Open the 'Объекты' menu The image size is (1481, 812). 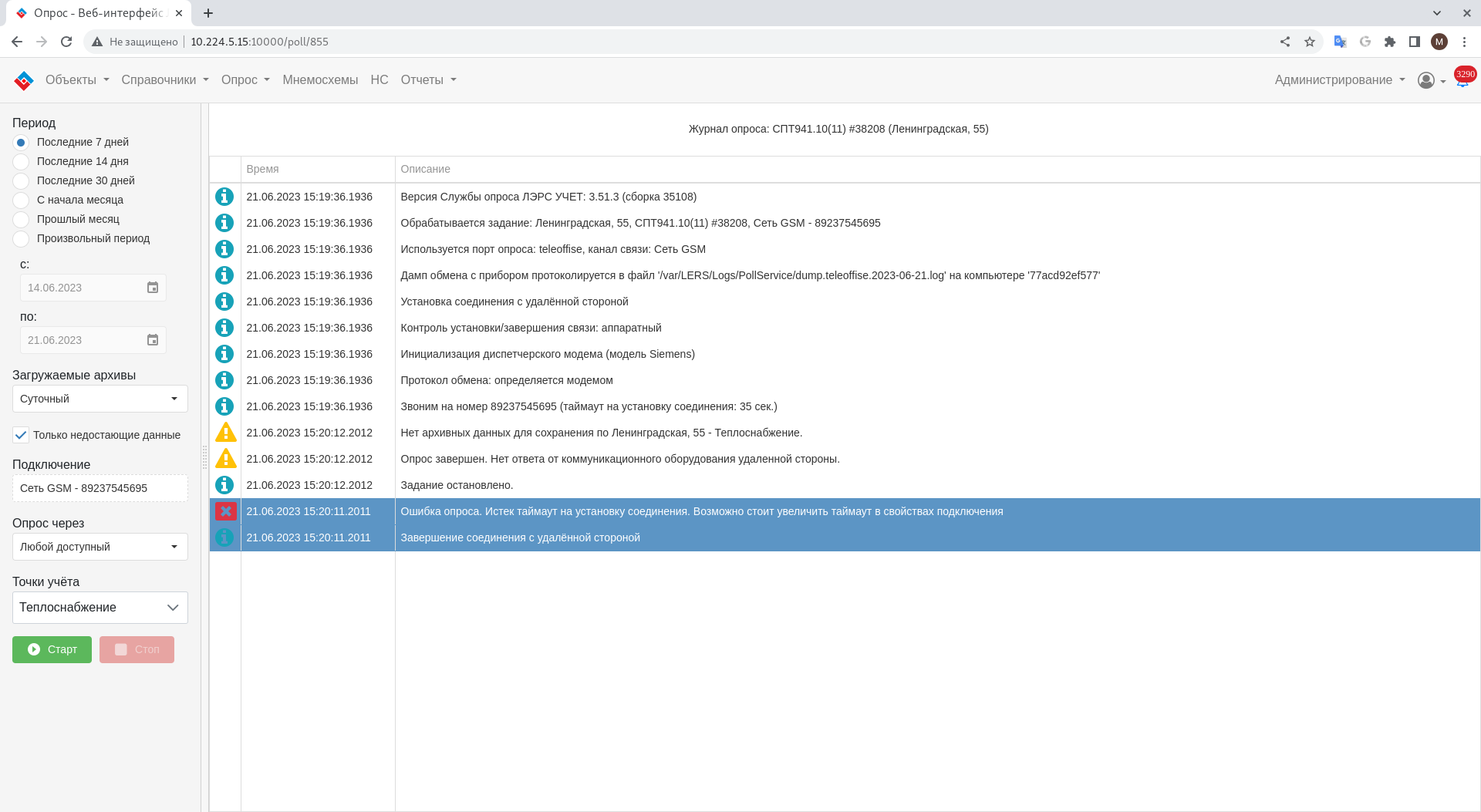77,80
